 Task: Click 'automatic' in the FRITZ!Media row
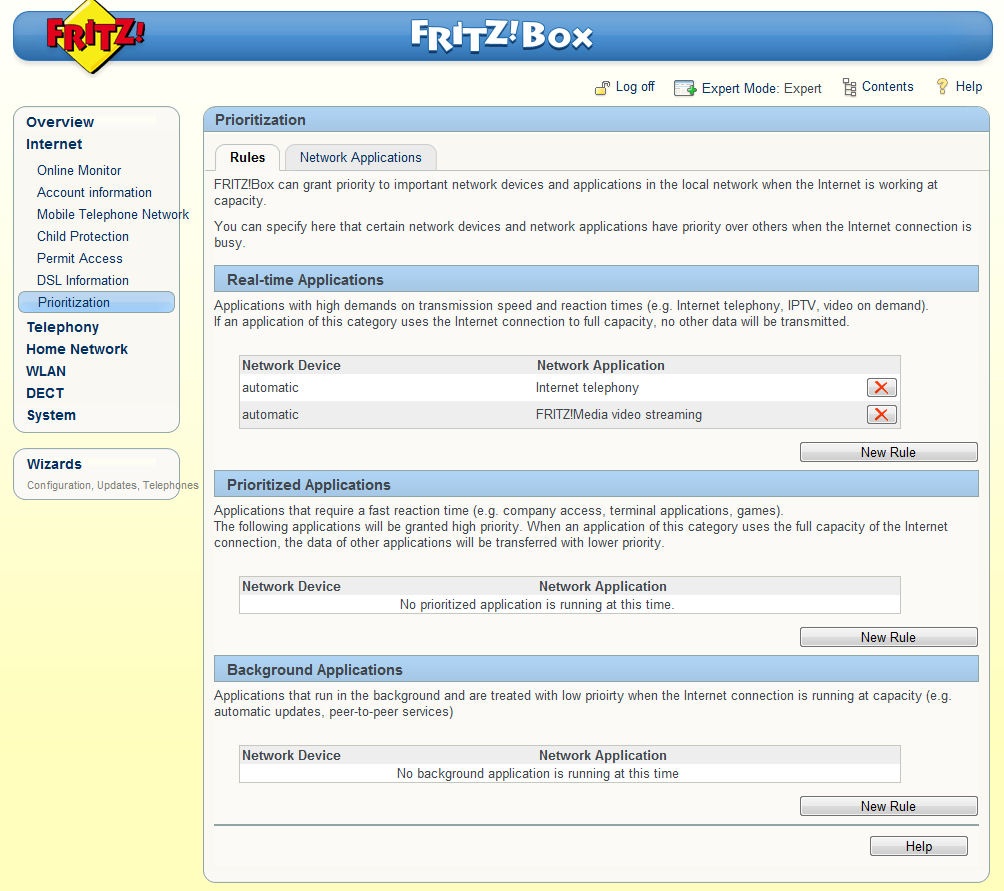(x=270, y=414)
